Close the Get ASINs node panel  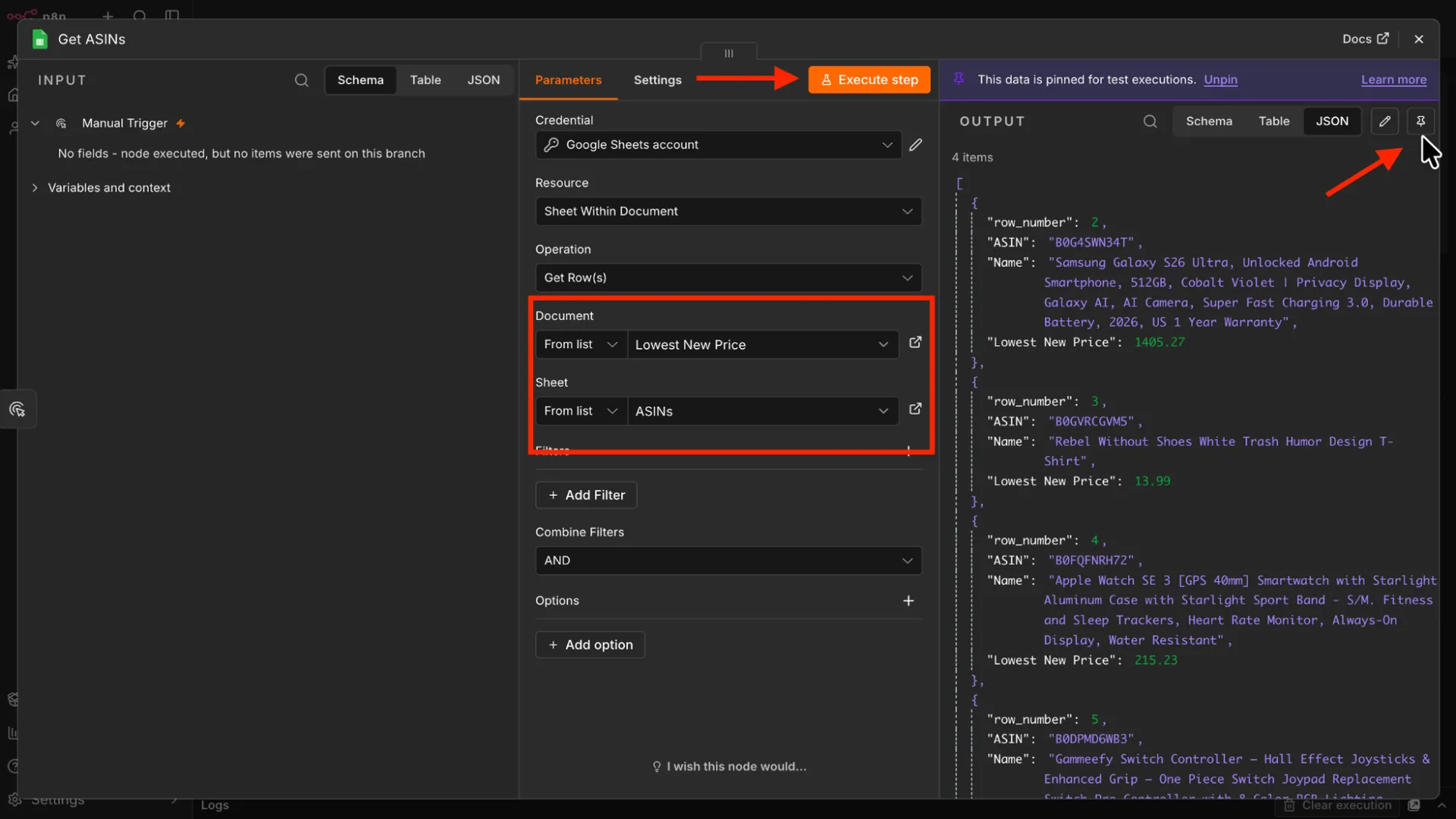pos(1419,39)
